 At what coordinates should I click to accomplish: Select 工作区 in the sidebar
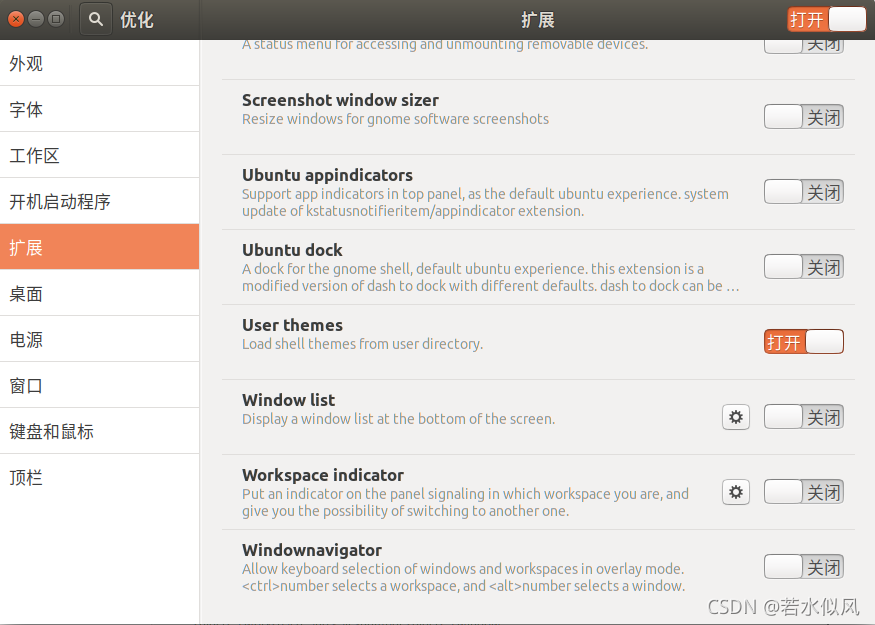pos(99,155)
